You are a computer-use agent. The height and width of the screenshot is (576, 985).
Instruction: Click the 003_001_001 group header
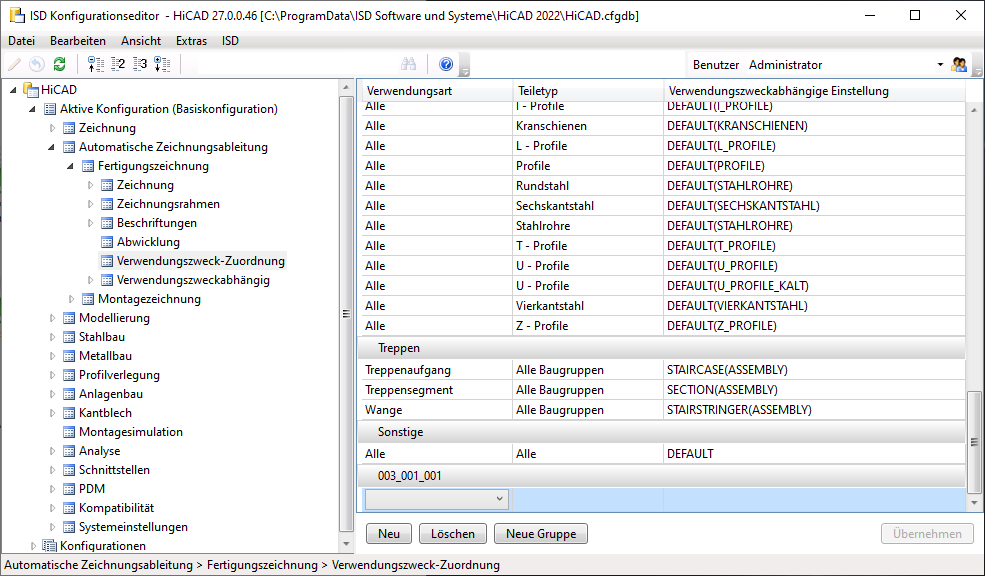coord(661,475)
